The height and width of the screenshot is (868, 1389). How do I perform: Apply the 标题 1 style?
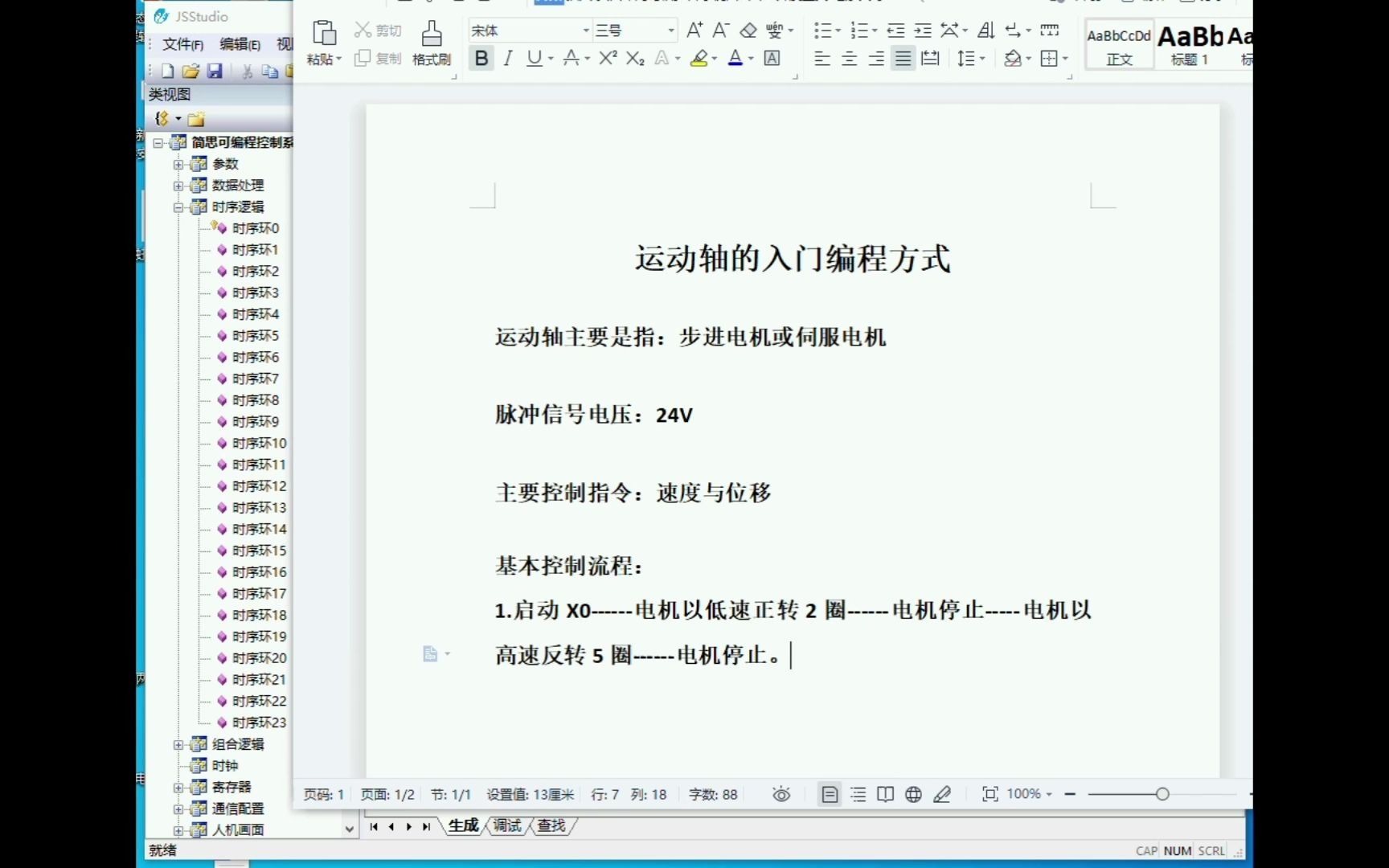click(x=1190, y=44)
